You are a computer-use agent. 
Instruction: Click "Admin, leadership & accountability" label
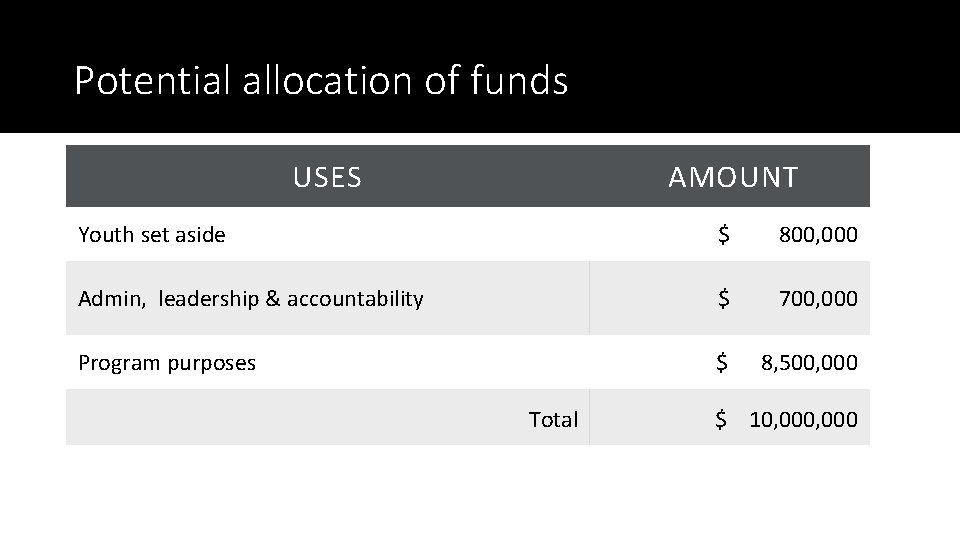(x=251, y=298)
